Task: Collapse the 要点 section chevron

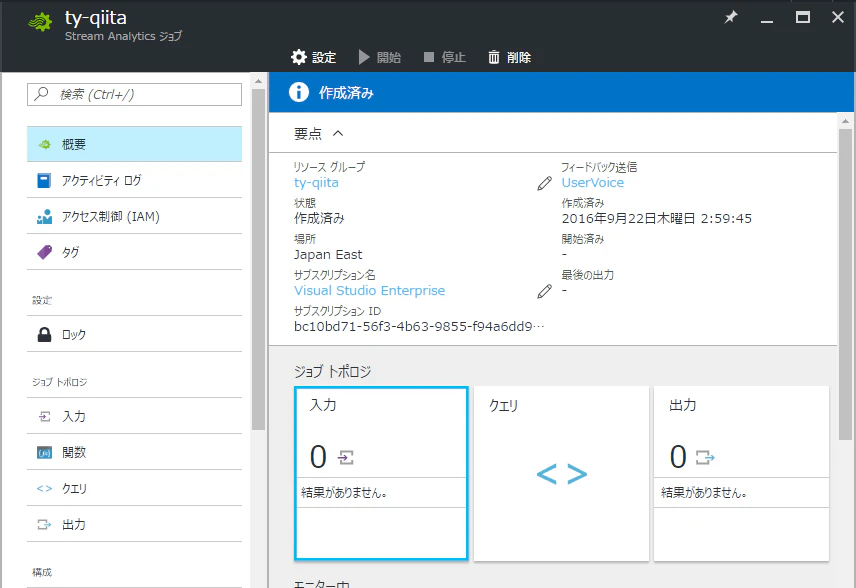Action: tap(338, 133)
